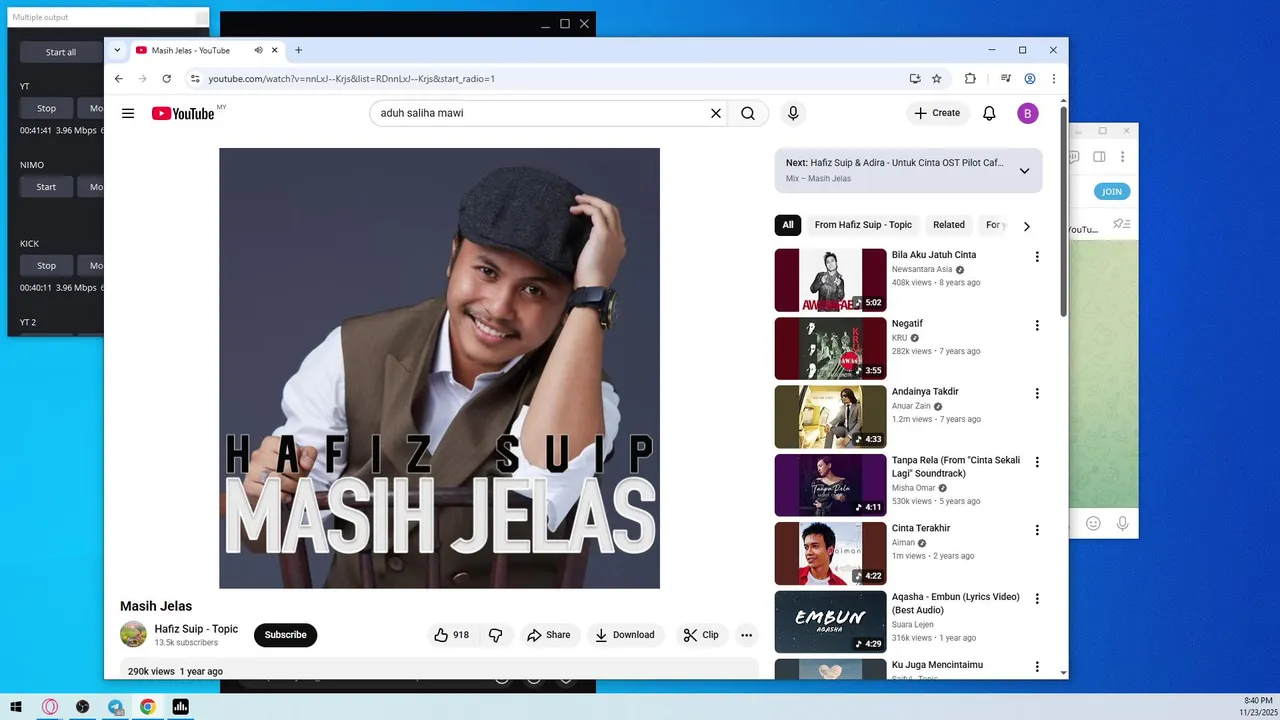Play Masih Jelas video area
The width and height of the screenshot is (1280, 720).
(439, 368)
